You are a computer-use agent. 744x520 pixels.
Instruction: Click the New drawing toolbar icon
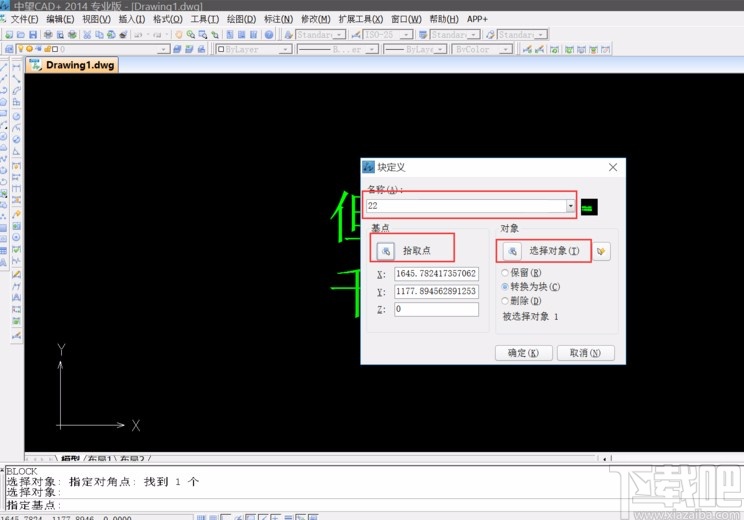coord(9,35)
